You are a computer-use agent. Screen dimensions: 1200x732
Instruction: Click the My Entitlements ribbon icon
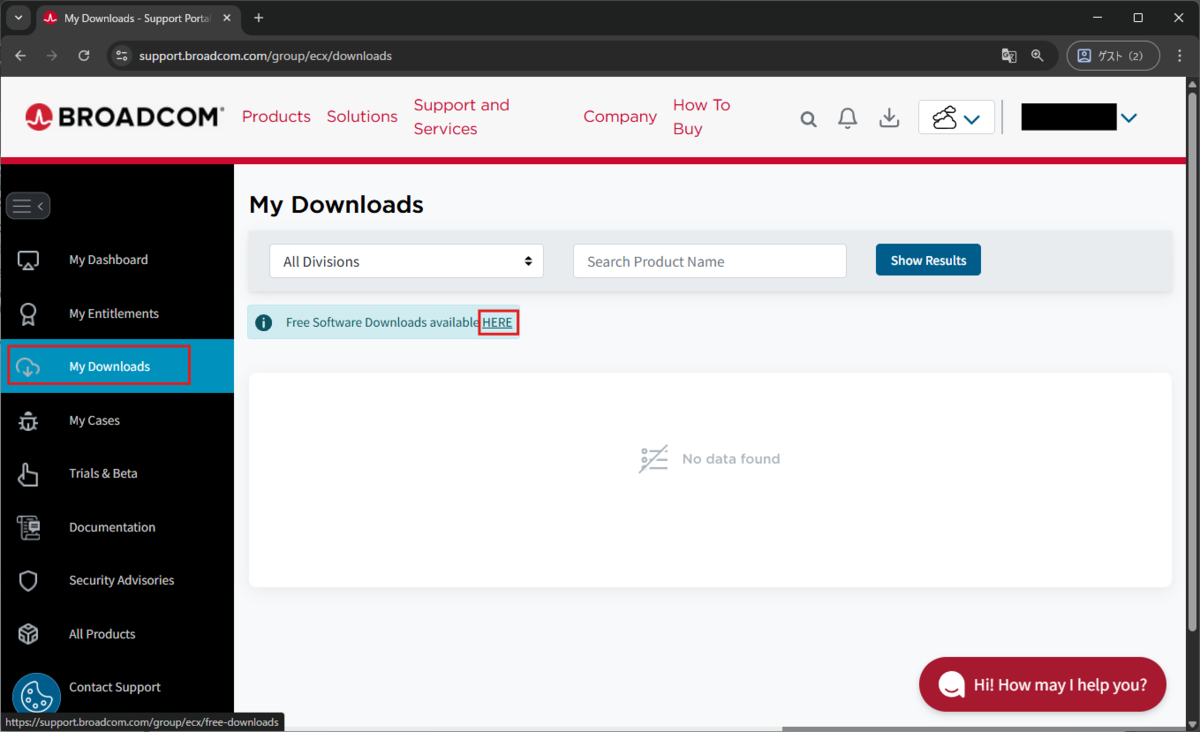(x=28, y=314)
